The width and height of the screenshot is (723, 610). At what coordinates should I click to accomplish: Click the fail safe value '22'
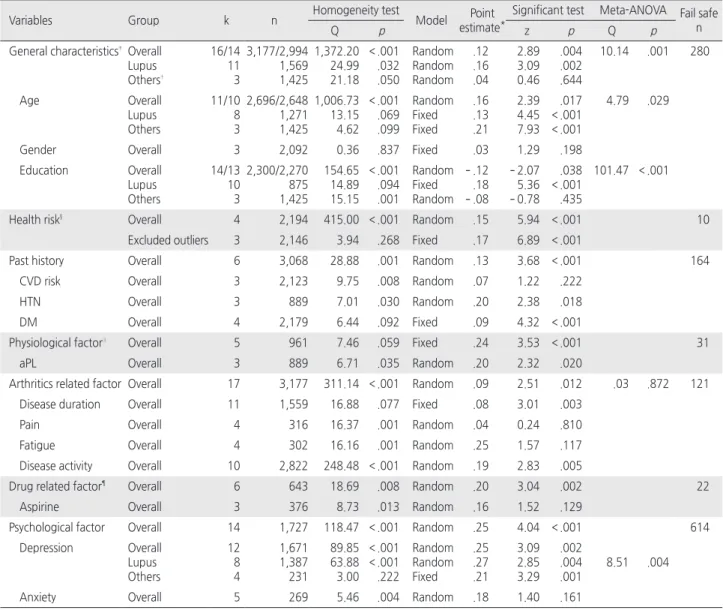[702, 486]
